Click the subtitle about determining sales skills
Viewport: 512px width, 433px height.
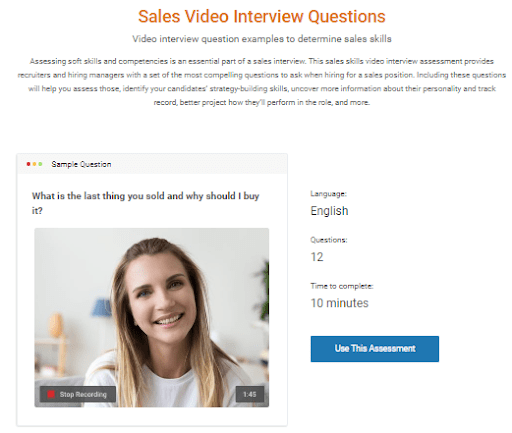pyautogui.click(x=262, y=39)
